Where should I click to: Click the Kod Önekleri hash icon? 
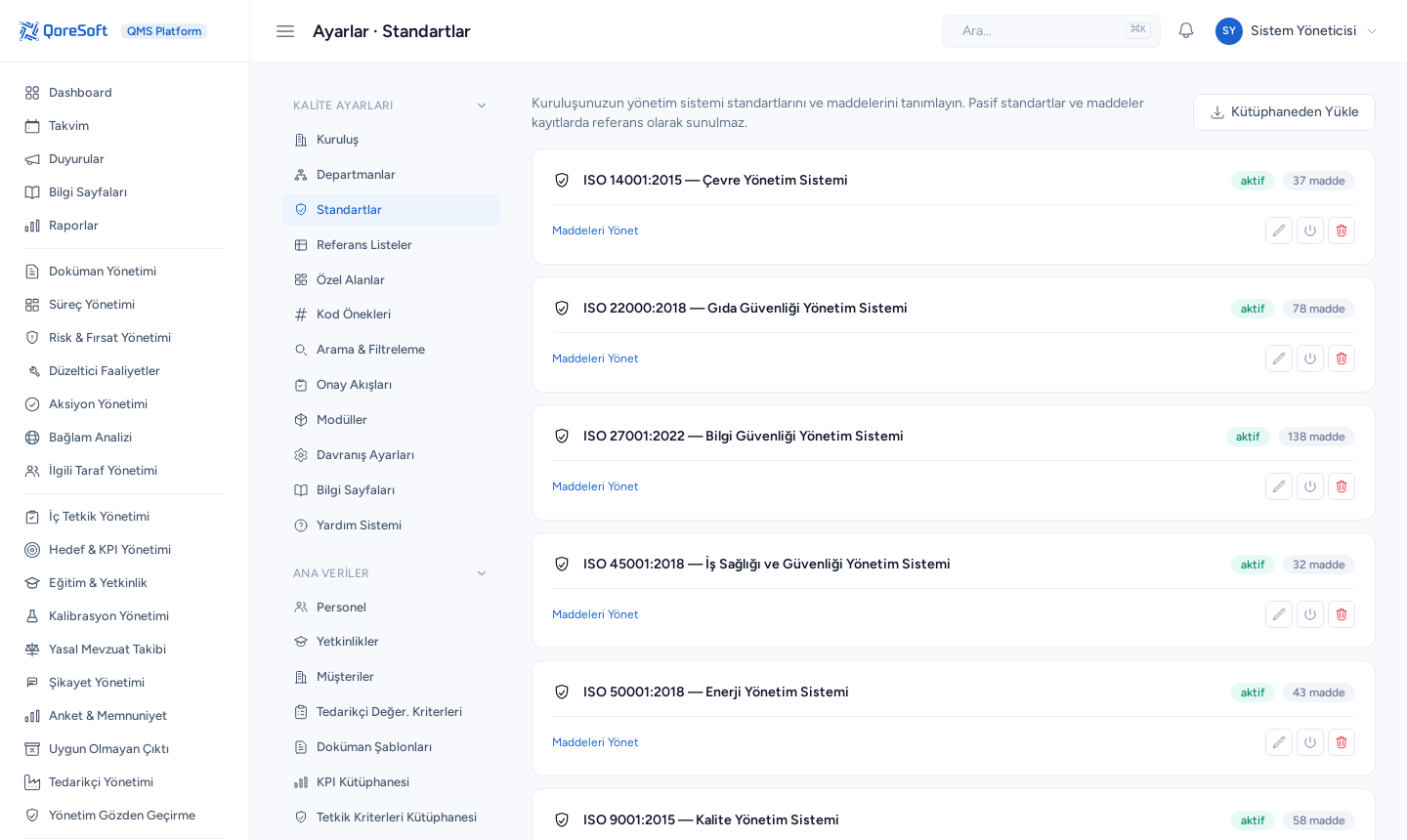(301, 315)
